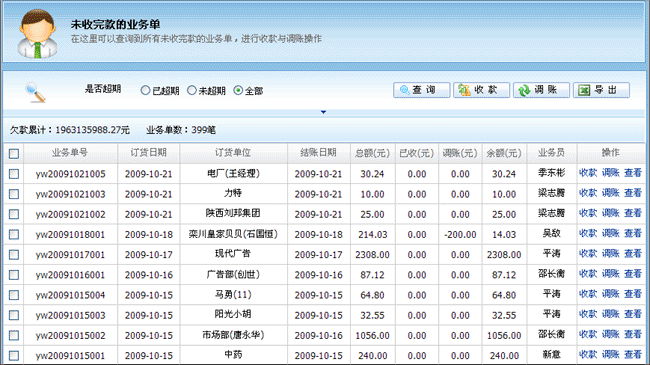Check the row yw20091015003 checkbox
650x365 pixels.
click(x=14, y=315)
